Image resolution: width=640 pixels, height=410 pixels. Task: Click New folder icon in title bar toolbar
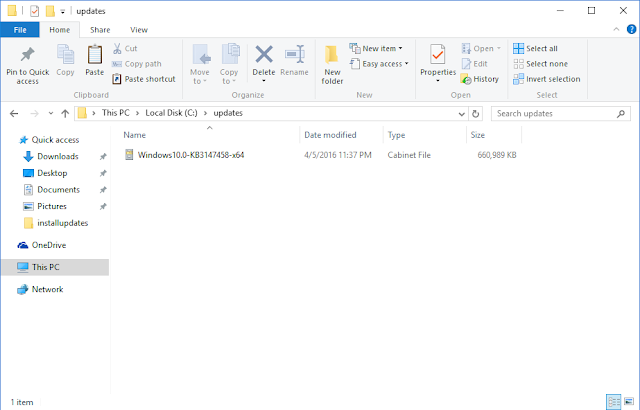coord(50,11)
